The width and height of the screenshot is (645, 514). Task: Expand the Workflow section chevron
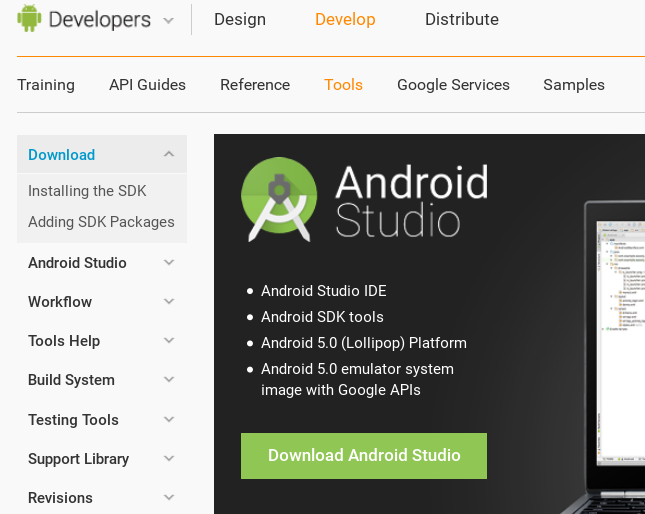(169, 302)
